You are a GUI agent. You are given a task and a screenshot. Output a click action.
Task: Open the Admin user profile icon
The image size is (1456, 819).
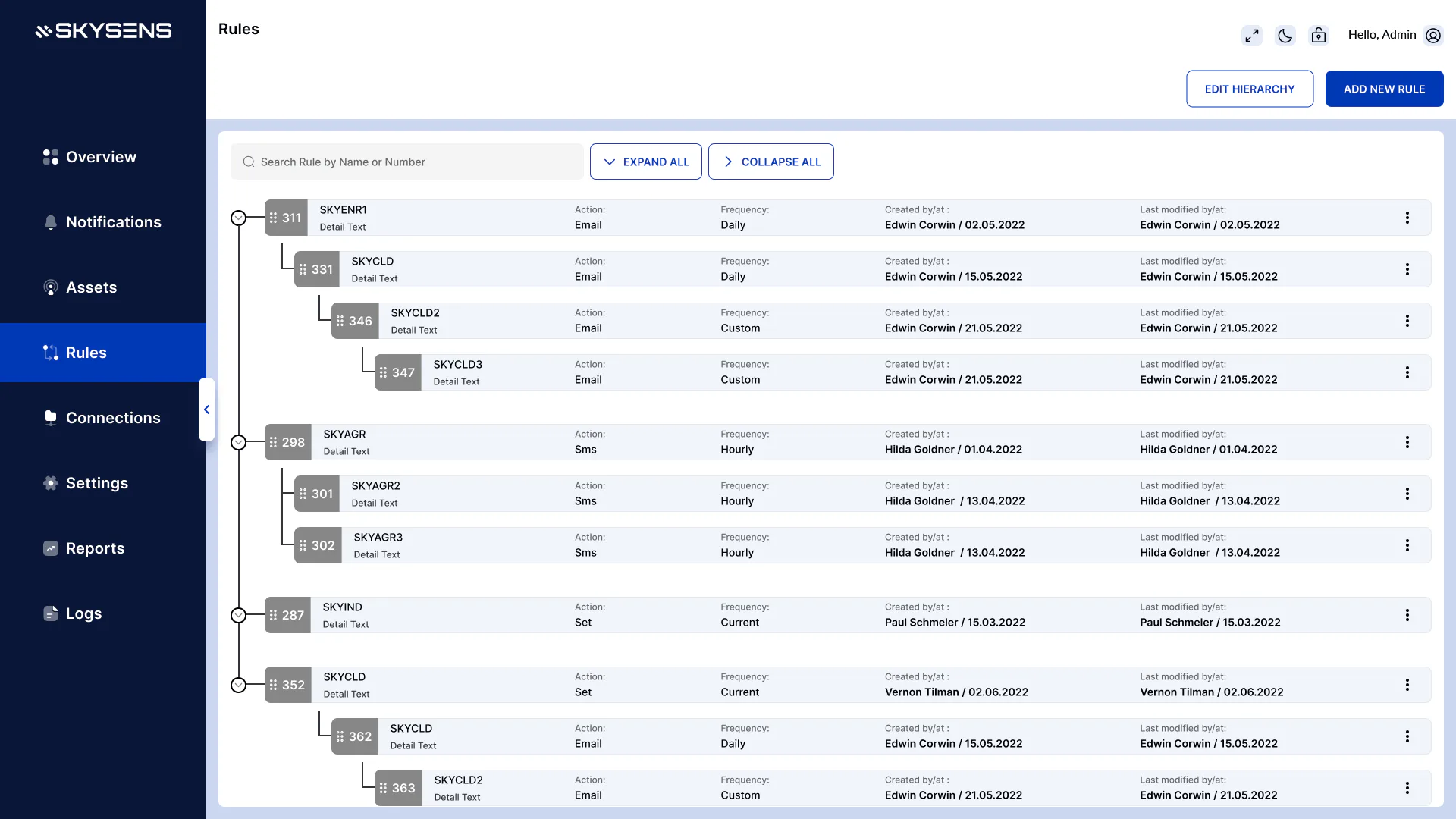[1432, 36]
